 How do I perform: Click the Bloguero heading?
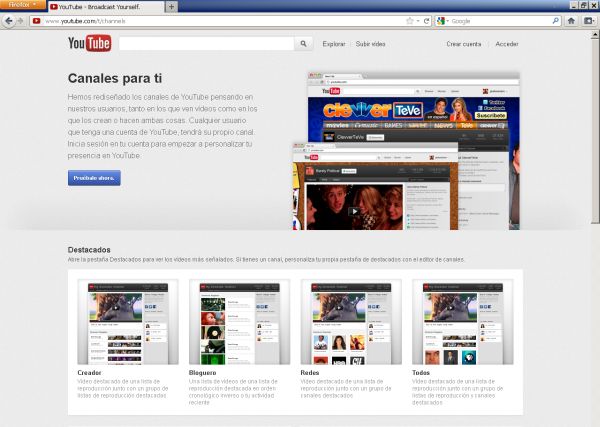[202, 373]
